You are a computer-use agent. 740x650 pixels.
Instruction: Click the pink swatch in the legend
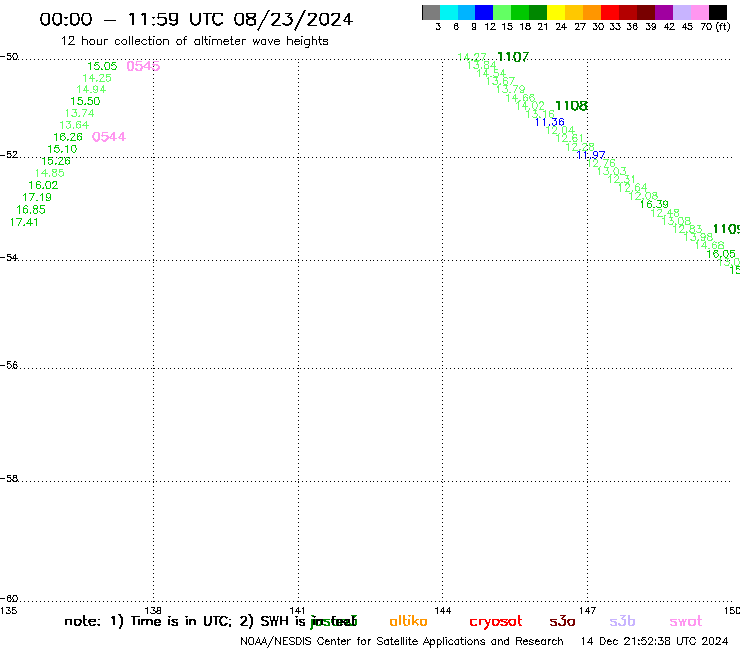699,12
